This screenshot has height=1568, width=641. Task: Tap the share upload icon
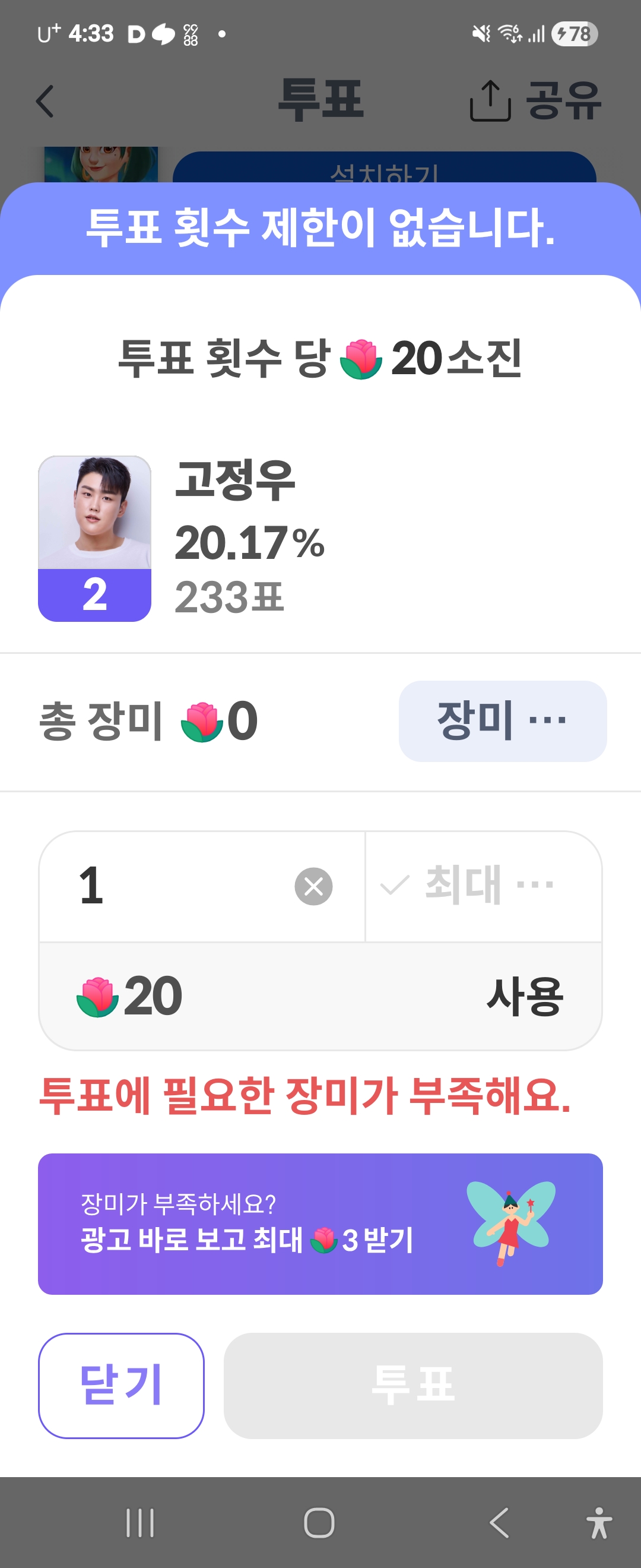coord(490,101)
